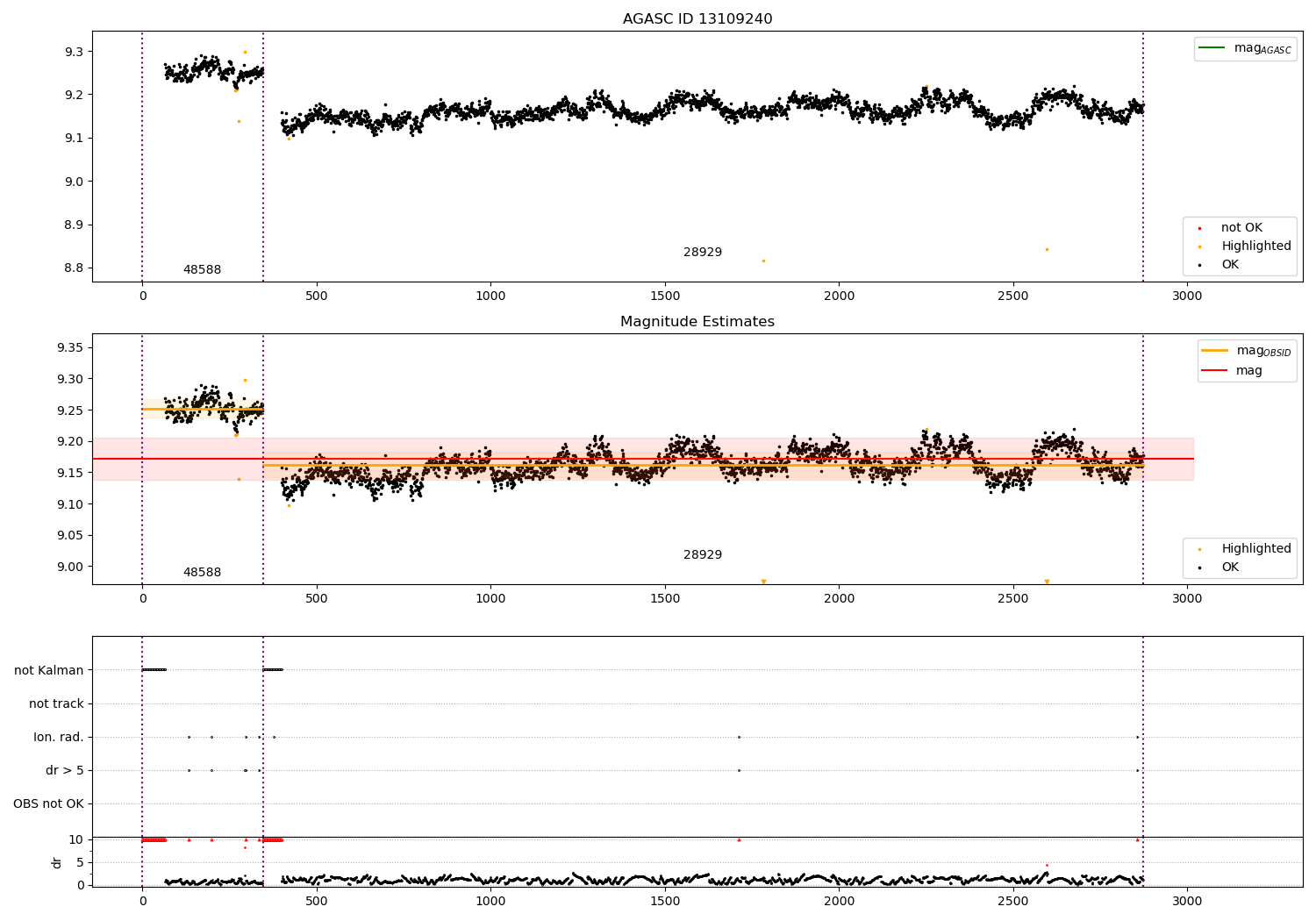Click the 28929 label in Magnitude Estimates plot
The width and height of the screenshot is (1316, 921).
click(703, 555)
